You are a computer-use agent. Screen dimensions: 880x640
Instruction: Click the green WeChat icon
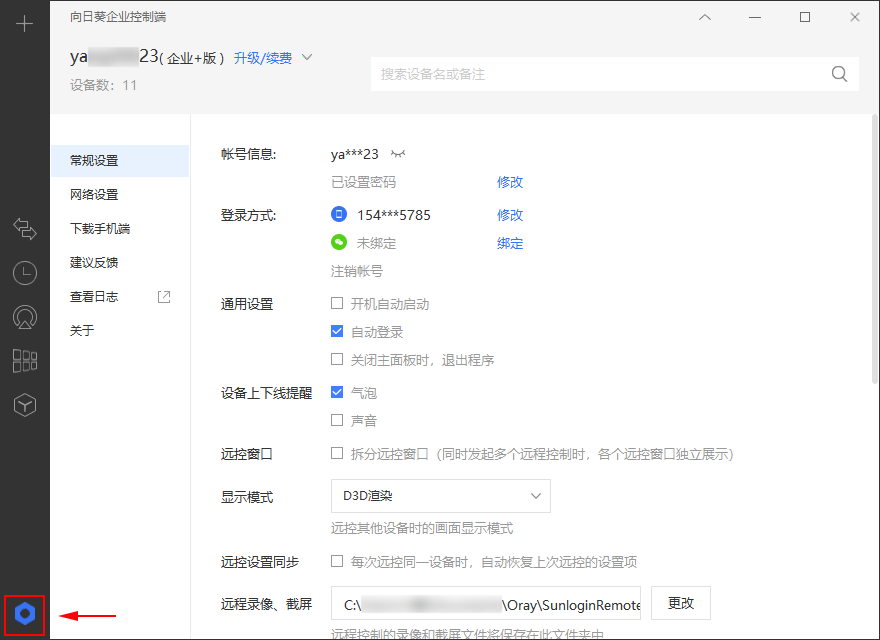pos(339,243)
